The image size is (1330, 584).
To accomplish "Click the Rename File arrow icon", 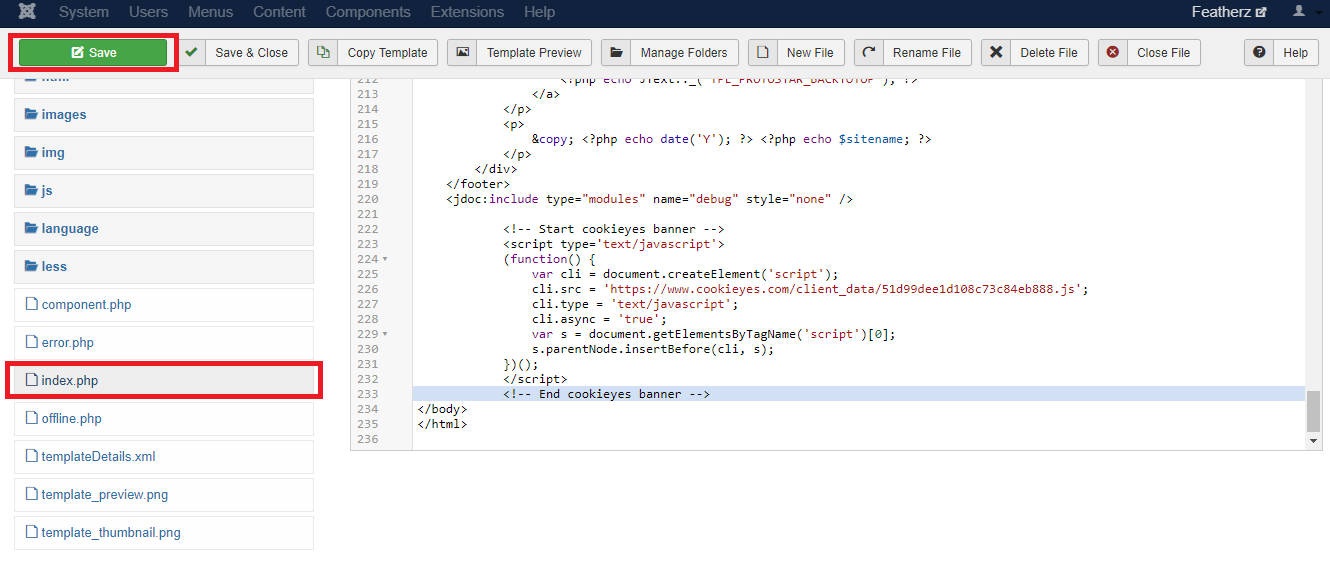I will (x=869, y=52).
